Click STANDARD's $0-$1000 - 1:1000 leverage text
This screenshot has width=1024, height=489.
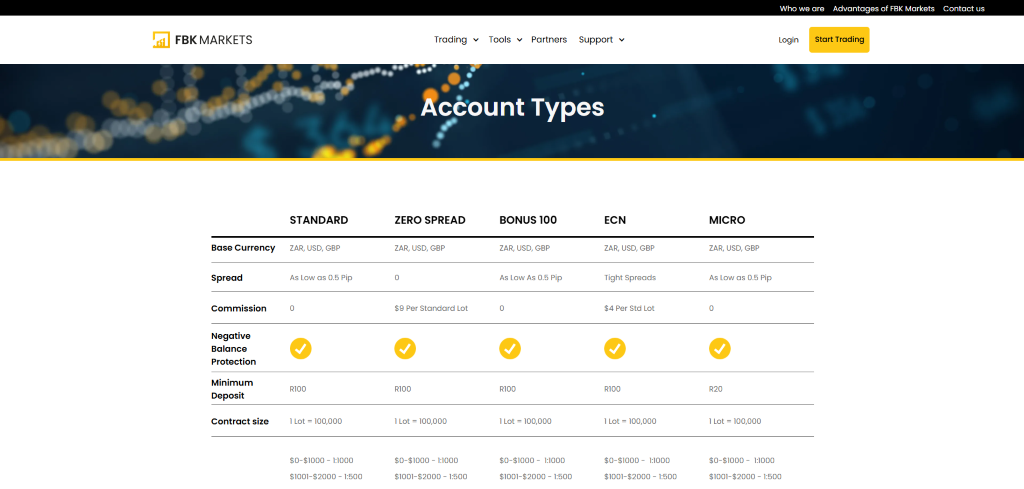click(x=321, y=460)
